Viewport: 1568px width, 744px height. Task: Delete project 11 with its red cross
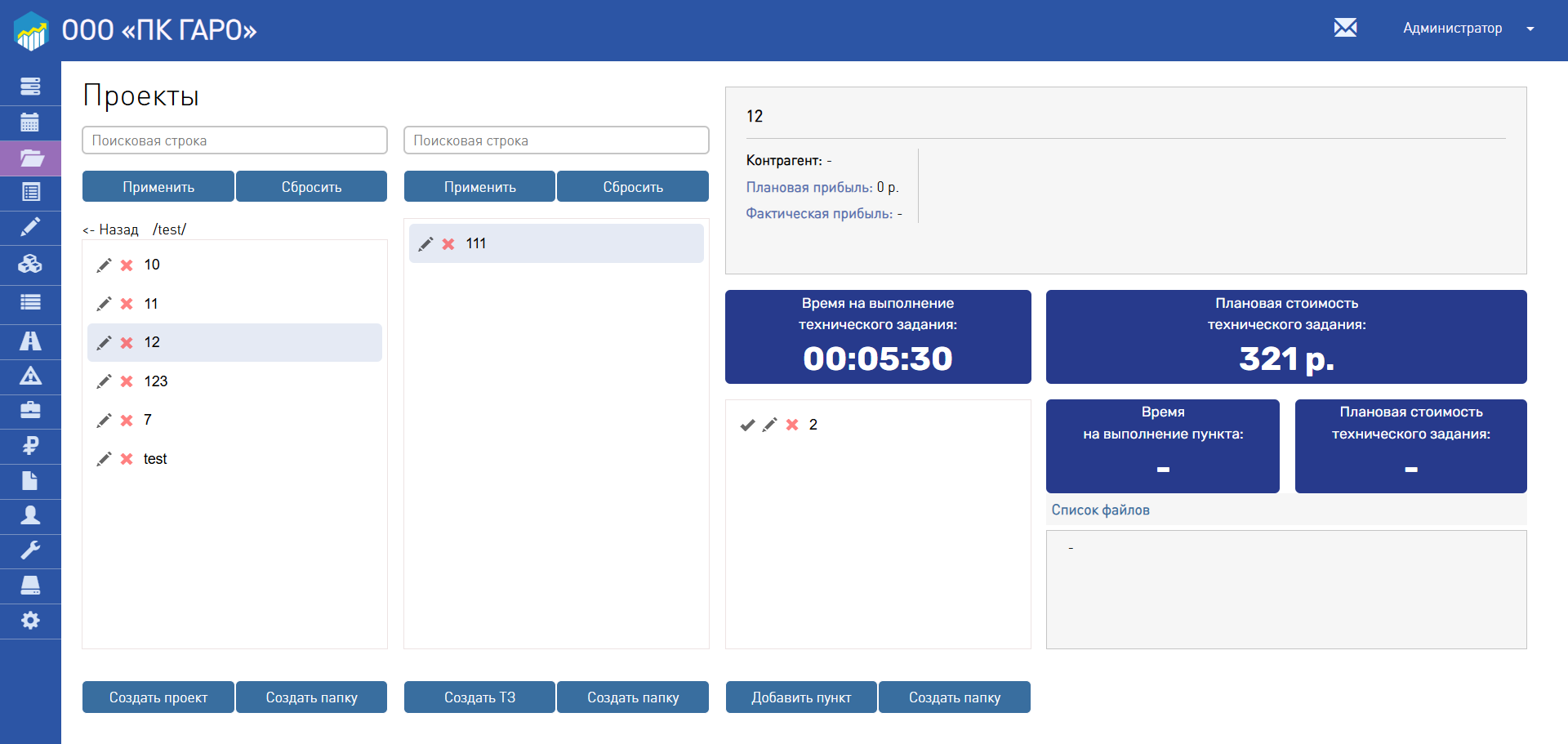click(x=127, y=304)
